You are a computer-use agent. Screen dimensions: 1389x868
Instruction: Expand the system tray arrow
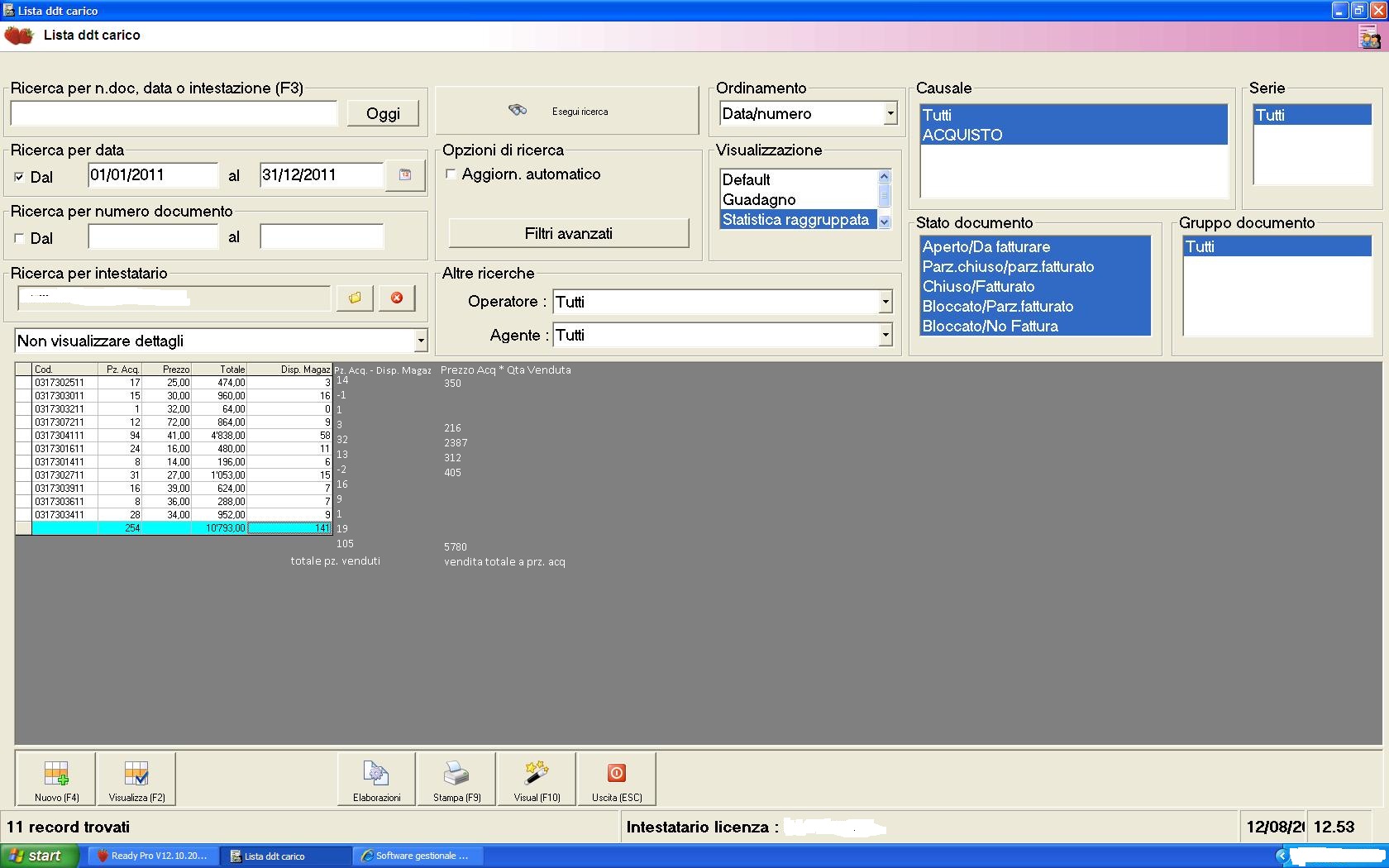pyautogui.click(x=1282, y=856)
